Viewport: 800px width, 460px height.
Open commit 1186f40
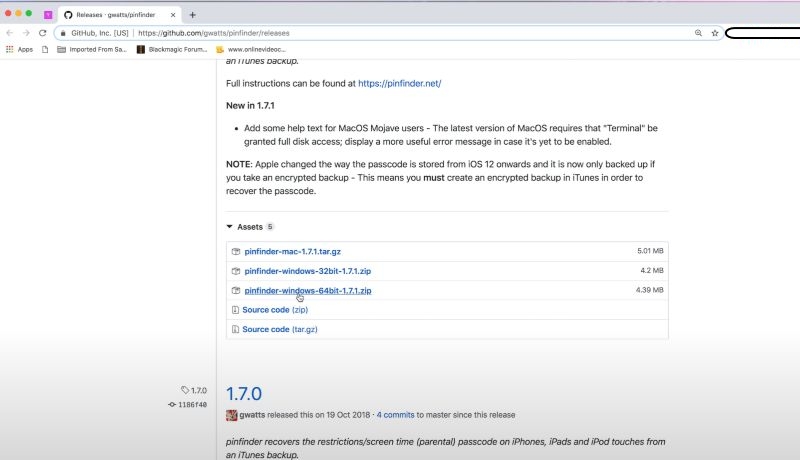191,404
